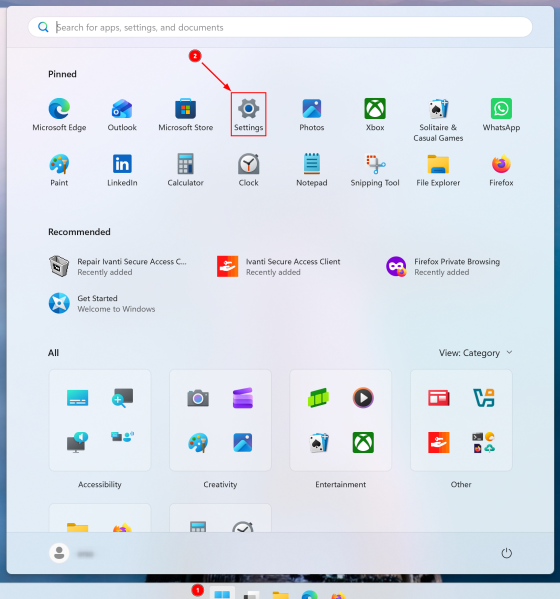Launch the pinned Calculator app

coord(186,170)
